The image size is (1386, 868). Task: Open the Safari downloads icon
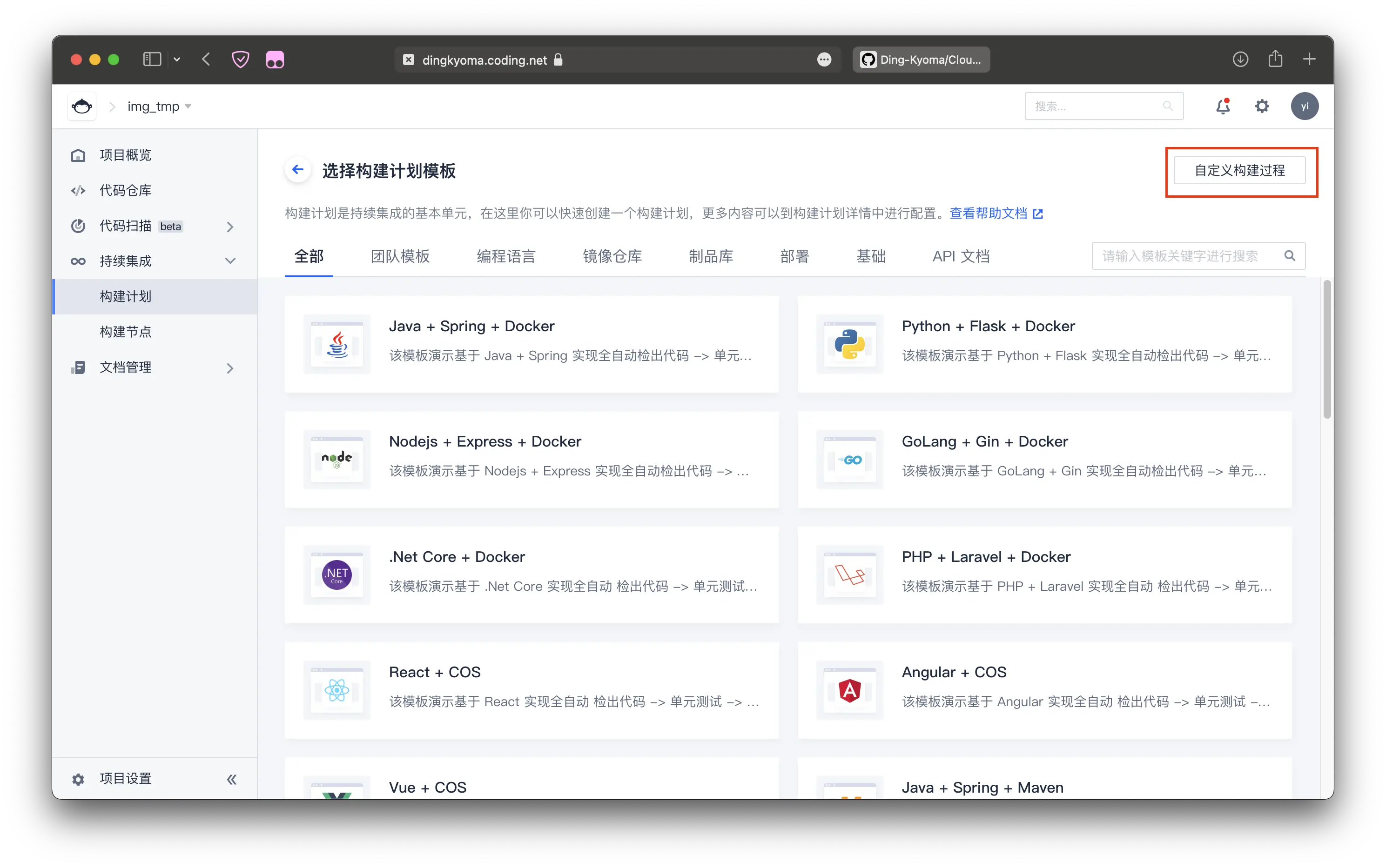(1240, 59)
